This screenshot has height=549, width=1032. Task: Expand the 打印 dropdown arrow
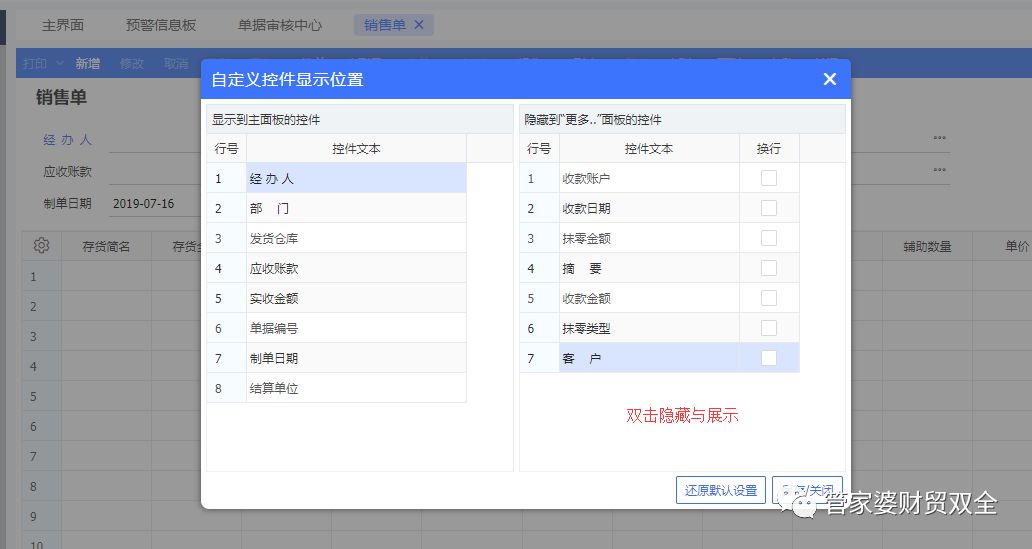pyautogui.click(x=60, y=64)
